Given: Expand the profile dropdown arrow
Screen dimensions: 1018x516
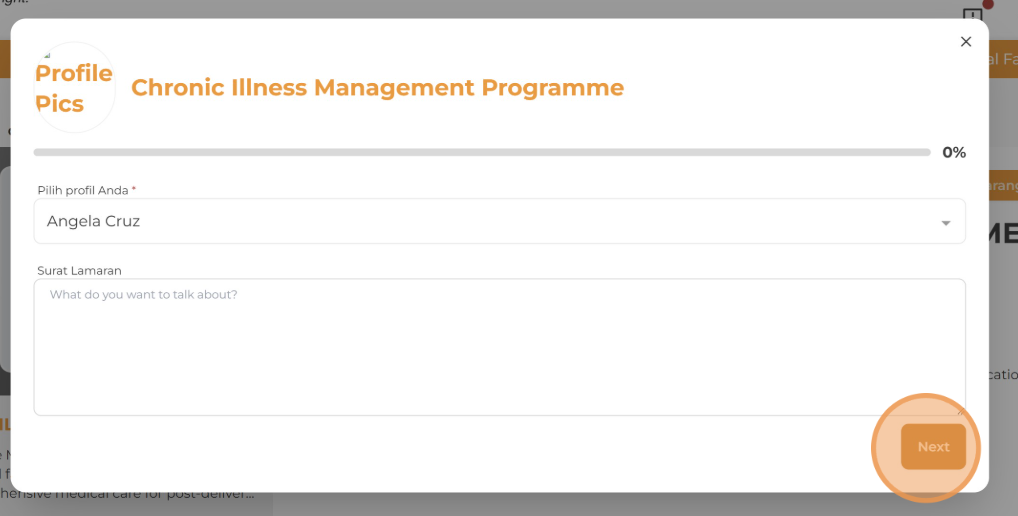Looking at the screenshot, I should pyautogui.click(x=945, y=223).
